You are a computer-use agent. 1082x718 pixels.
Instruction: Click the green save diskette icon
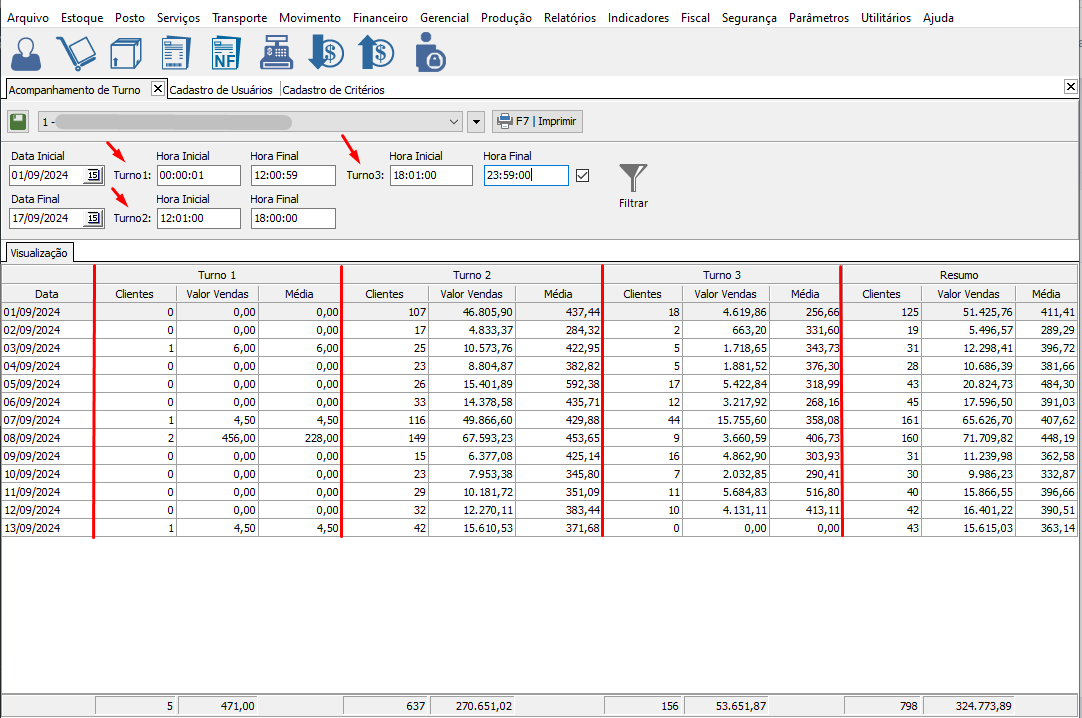18,122
